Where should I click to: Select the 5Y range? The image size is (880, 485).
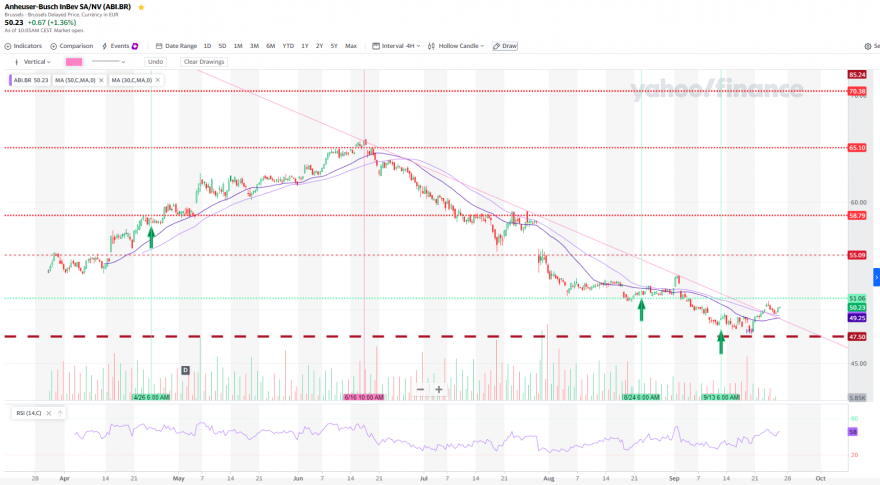(x=334, y=46)
